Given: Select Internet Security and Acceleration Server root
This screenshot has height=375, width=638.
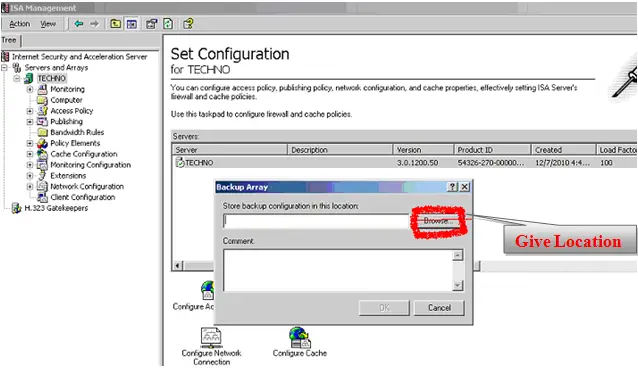Looking at the screenshot, I should click(79, 57).
